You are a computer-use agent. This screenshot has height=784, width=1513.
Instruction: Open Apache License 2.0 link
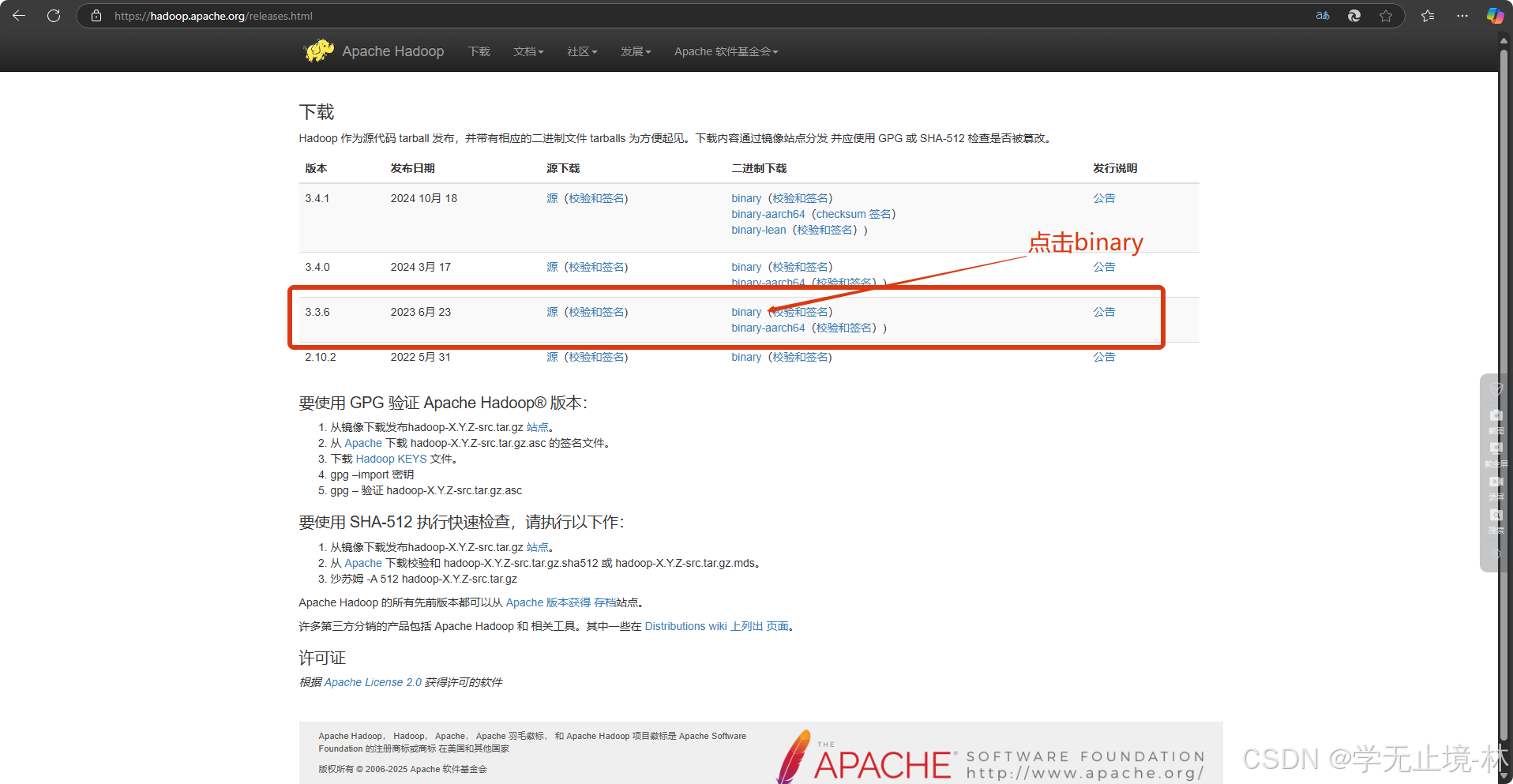373,682
